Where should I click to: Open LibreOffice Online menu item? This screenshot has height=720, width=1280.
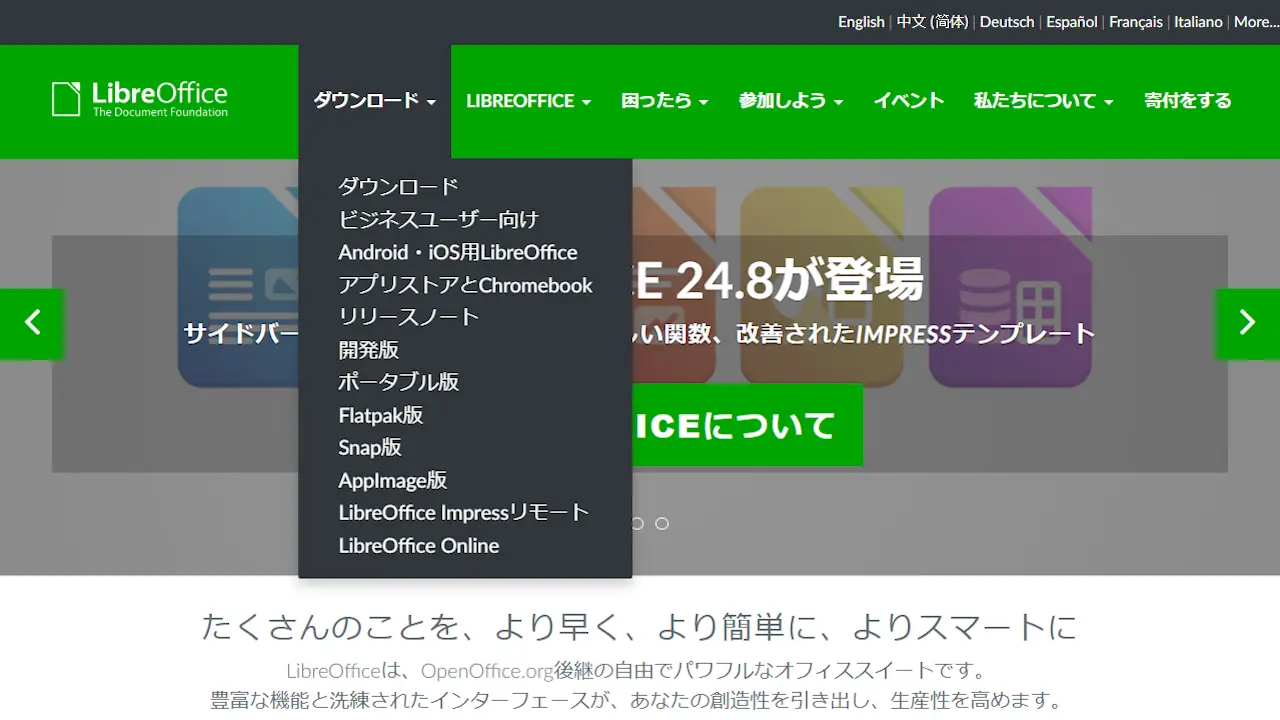point(418,546)
